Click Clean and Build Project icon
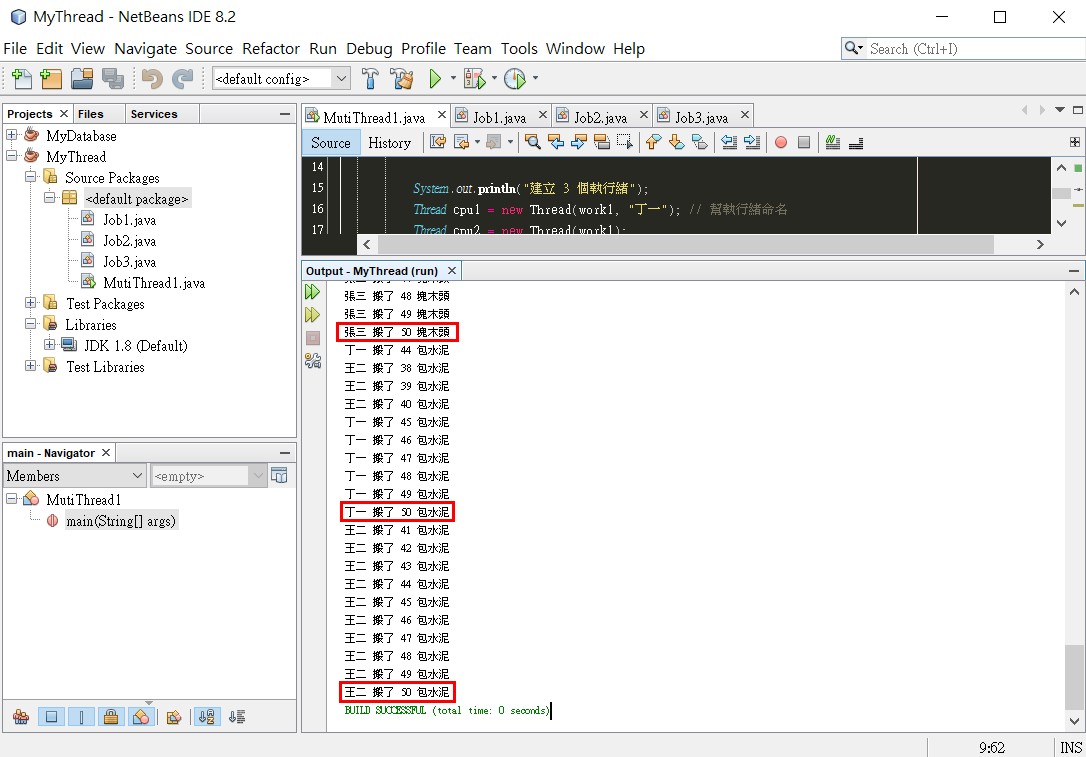This screenshot has height=757, width=1086. coord(402,79)
